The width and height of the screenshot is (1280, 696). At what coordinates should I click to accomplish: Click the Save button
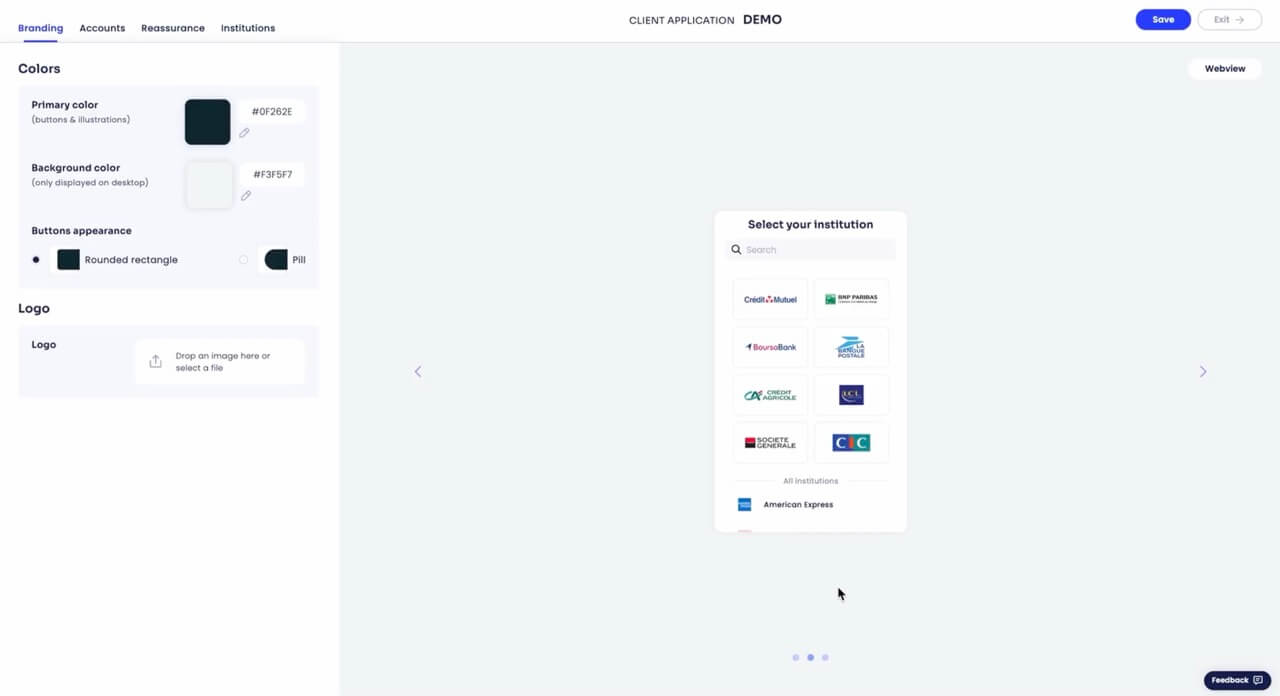pyautogui.click(x=1163, y=20)
